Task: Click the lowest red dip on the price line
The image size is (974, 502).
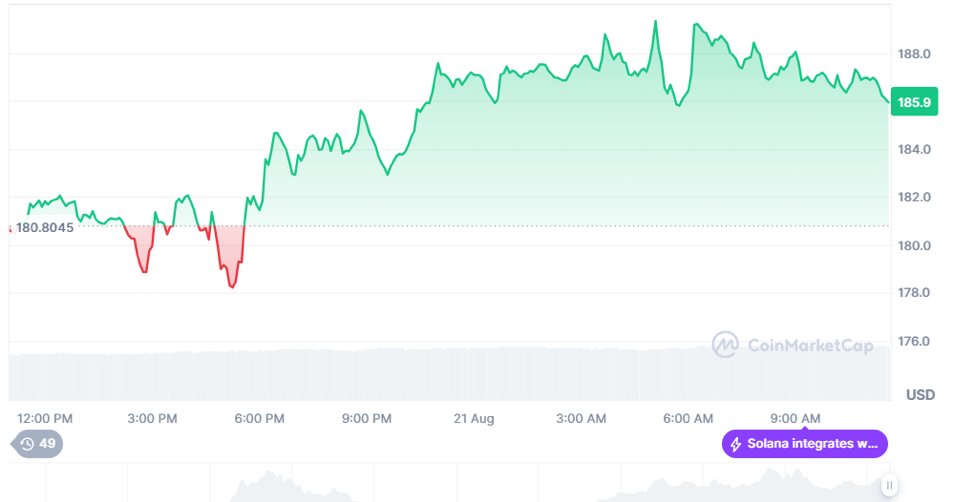Action: point(232,287)
